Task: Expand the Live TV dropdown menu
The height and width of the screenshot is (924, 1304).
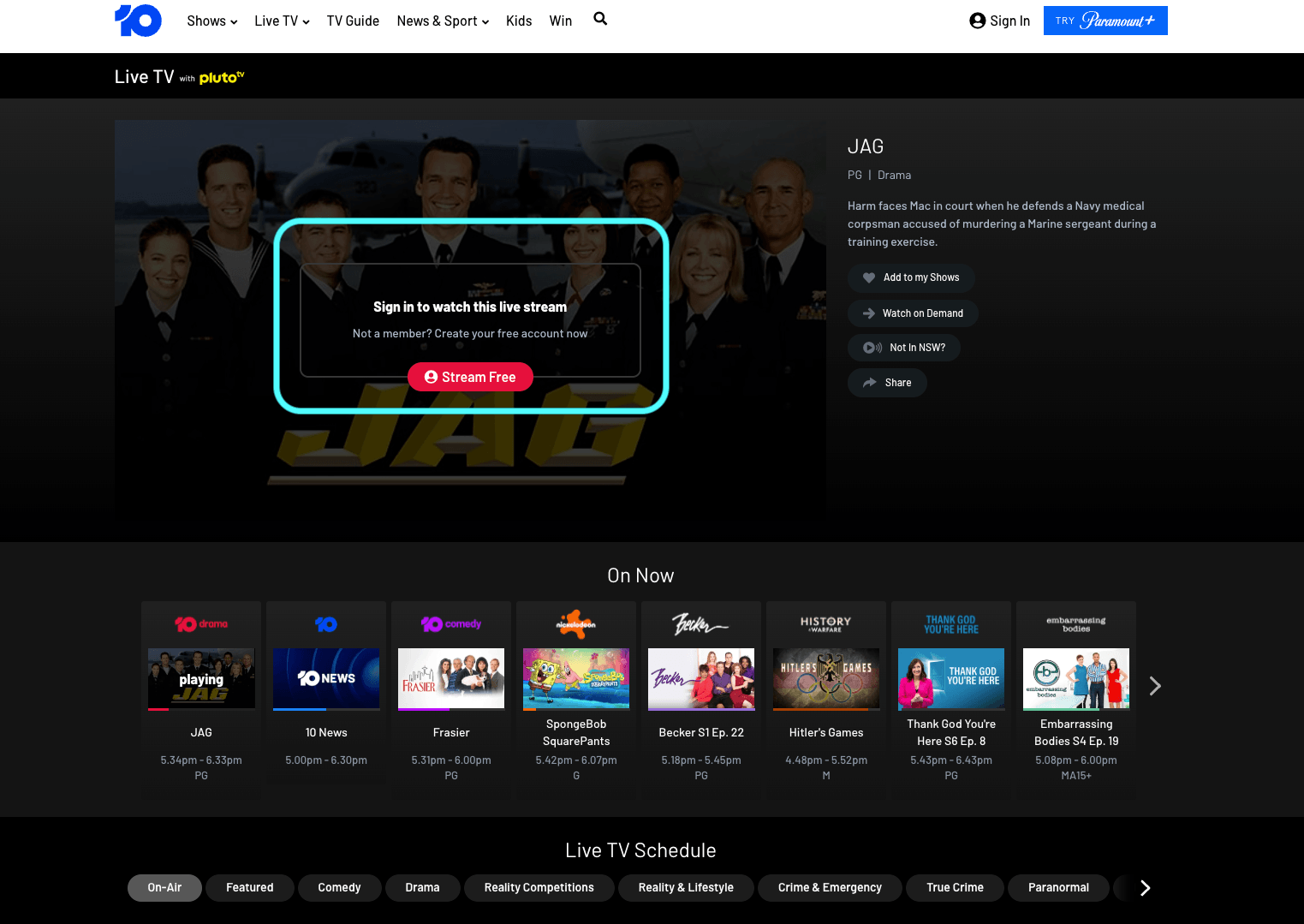Action: 282,21
